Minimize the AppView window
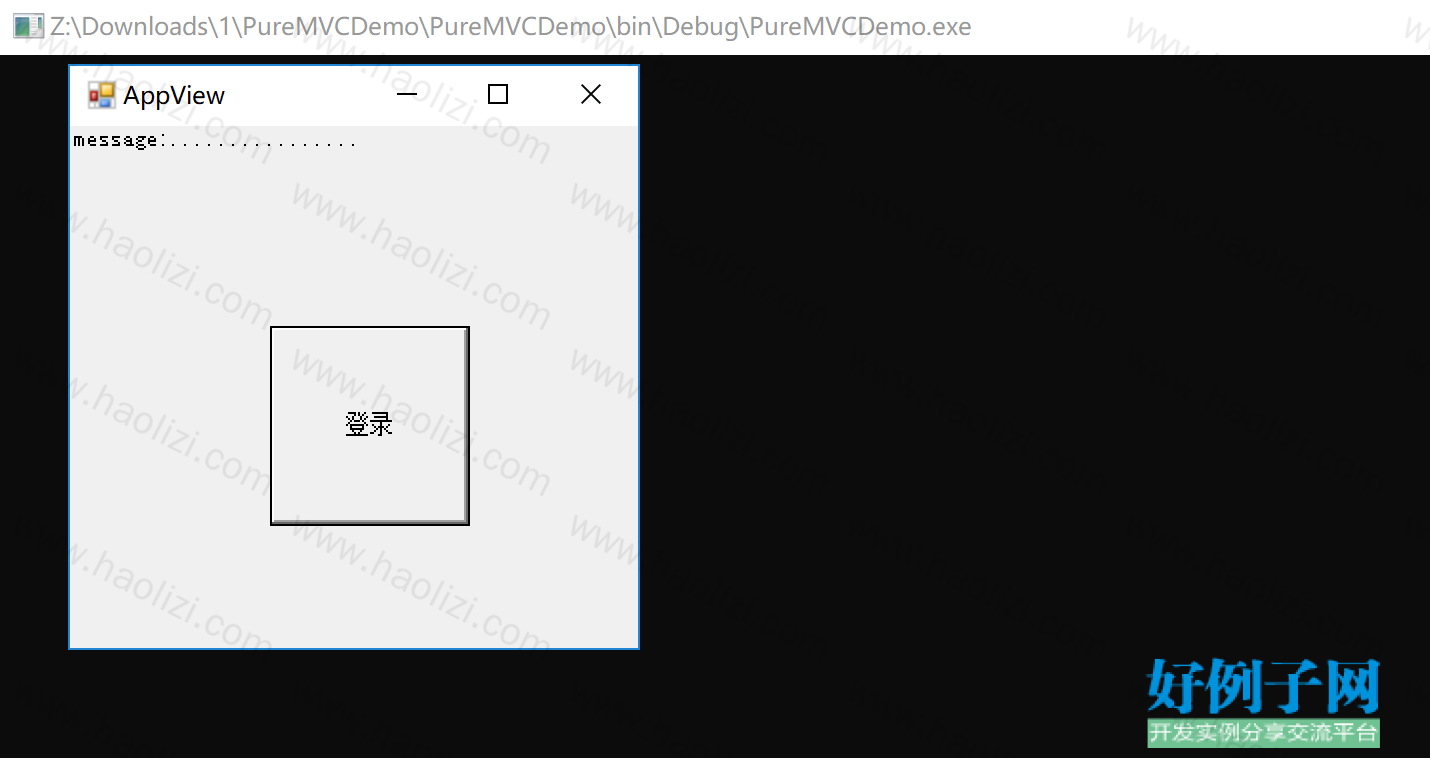1430x758 pixels. 406,95
